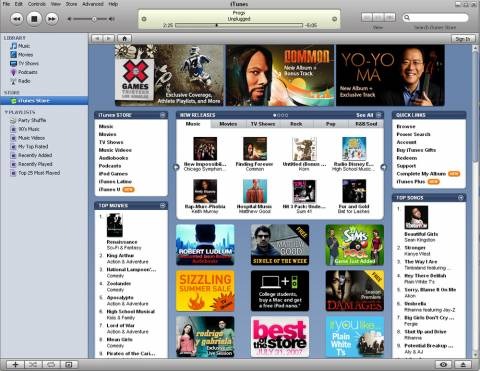This screenshot has width=480, height=371.
Task: Select the R&B/Soul tab in New Releases
Action: 366,124
